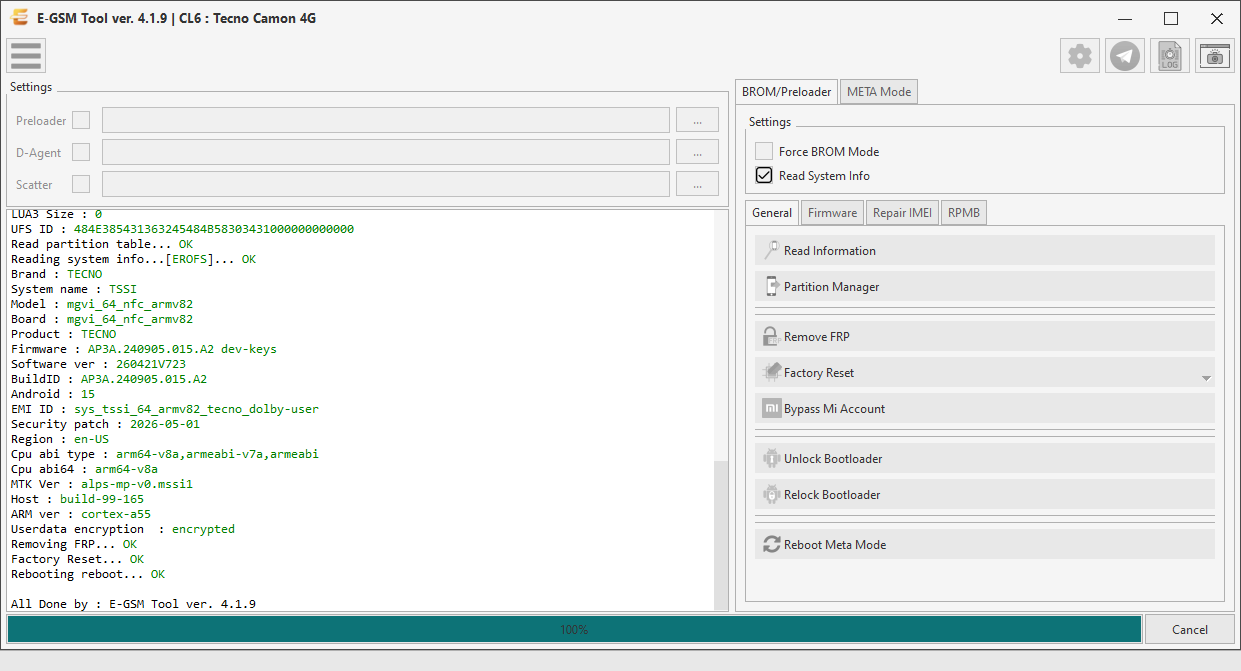The image size is (1241, 671).
Task: Expand the Factory Reset dropdown arrow
Action: click(x=1206, y=379)
